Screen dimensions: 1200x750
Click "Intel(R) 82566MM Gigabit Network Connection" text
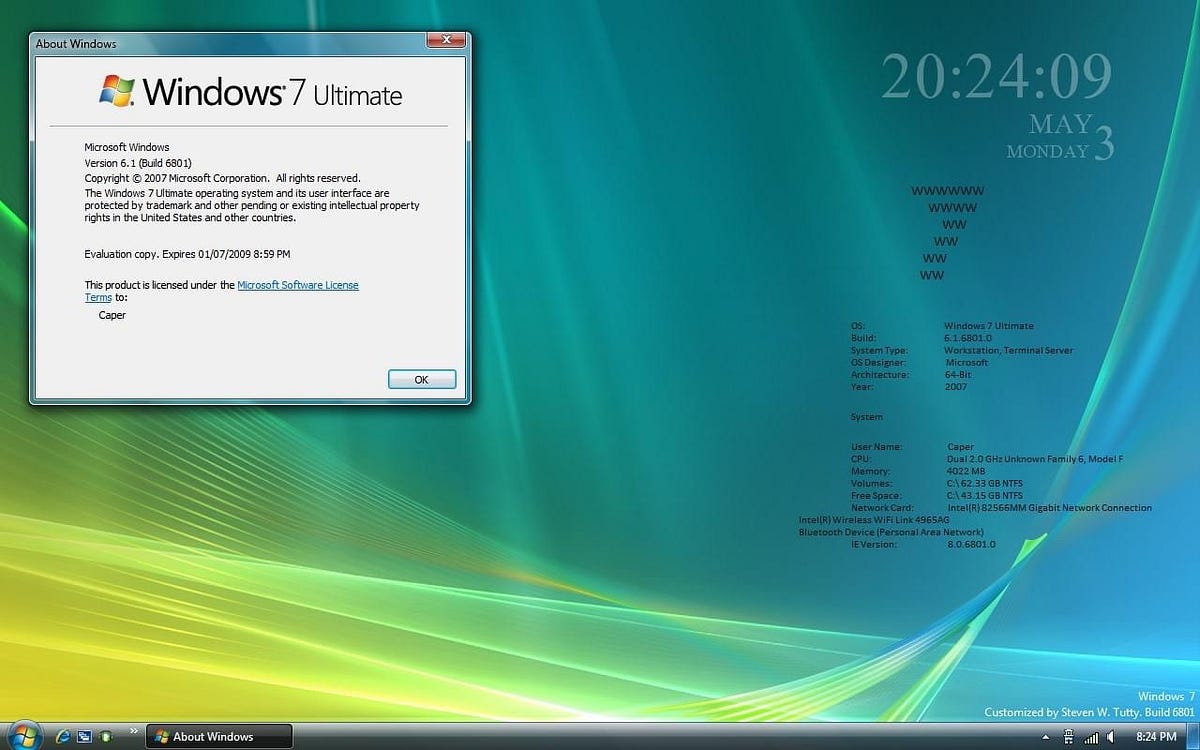click(1049, 508)
